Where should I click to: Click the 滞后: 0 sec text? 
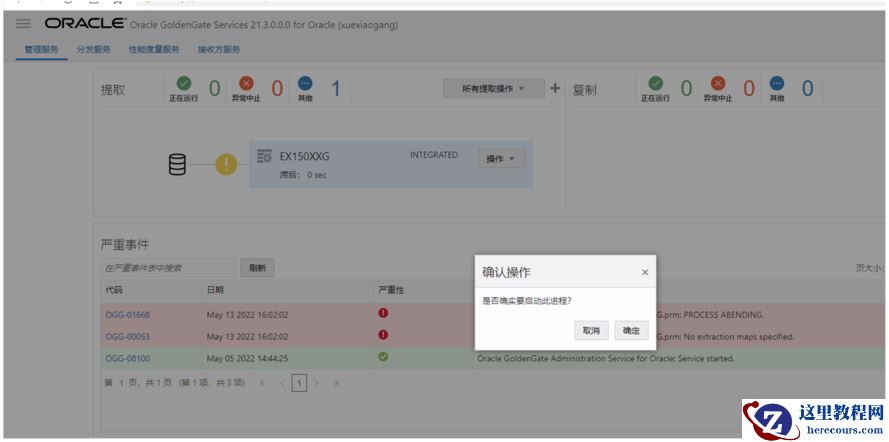tap(303, 175)
